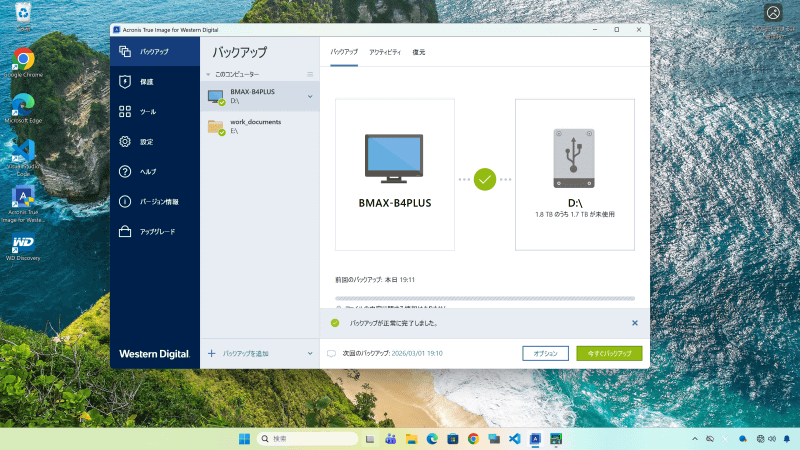
Task: Open the Recycle Bin desktop icon
Action: coord(23,17)
